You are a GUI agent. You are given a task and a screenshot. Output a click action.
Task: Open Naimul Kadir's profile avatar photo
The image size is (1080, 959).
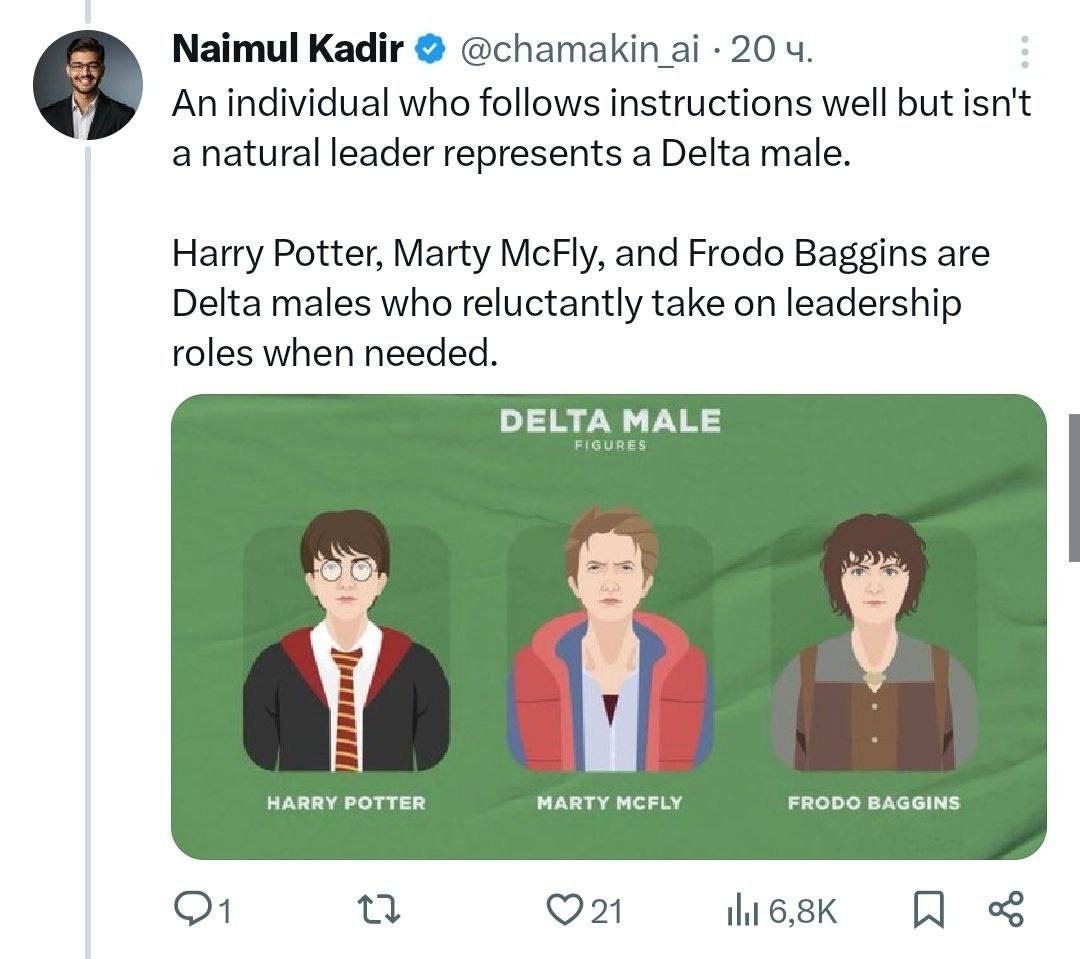(87, 85)
